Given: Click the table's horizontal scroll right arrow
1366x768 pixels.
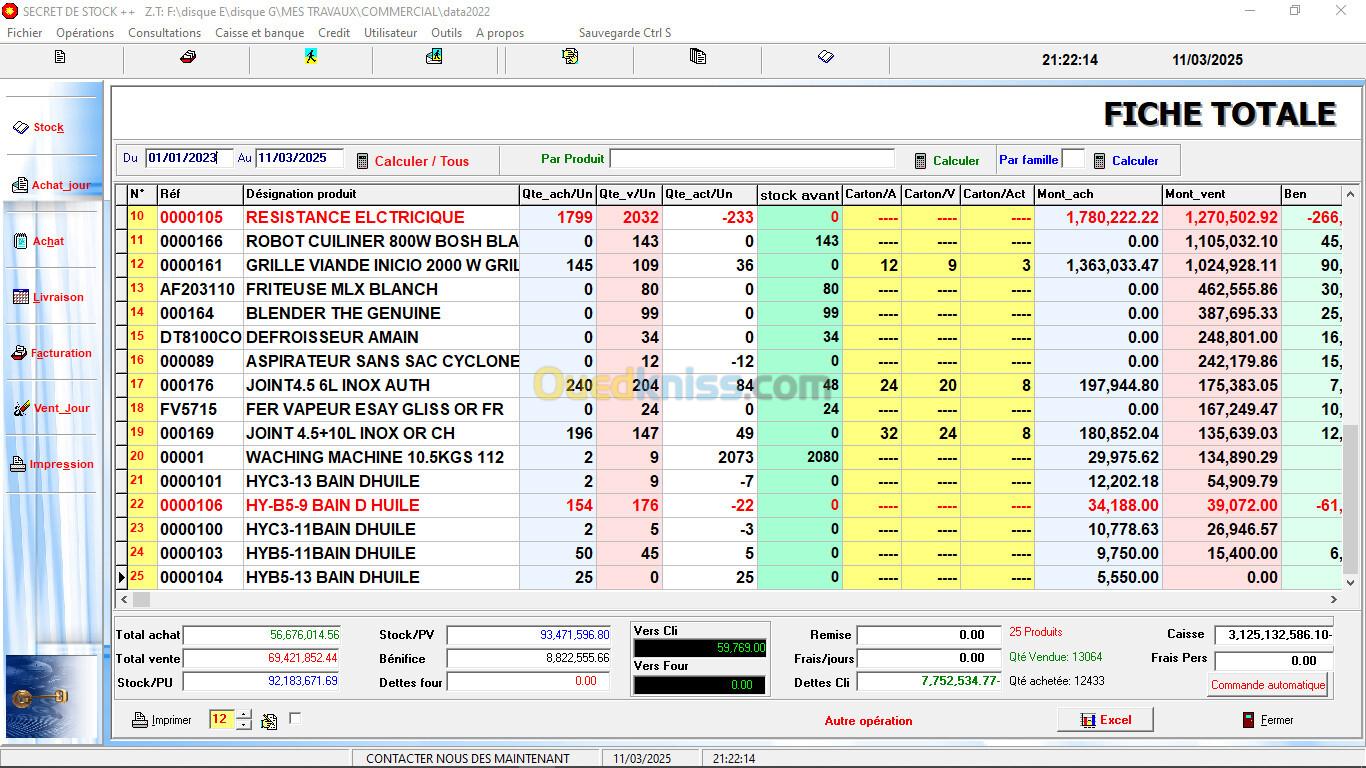Looking at the screenshot, I should tap(1334, 599).
